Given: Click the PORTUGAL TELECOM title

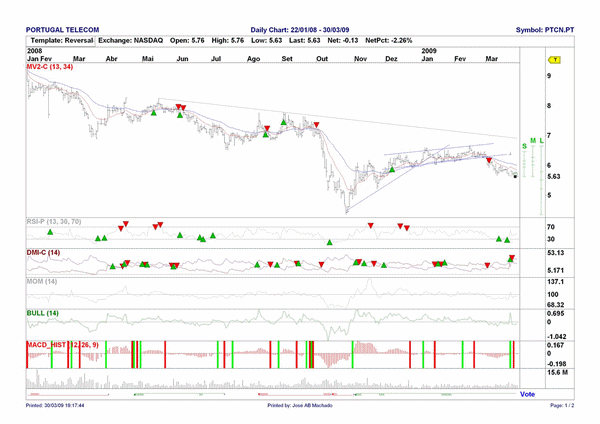Looking at the screenshot, I should (x=62, y=30).
